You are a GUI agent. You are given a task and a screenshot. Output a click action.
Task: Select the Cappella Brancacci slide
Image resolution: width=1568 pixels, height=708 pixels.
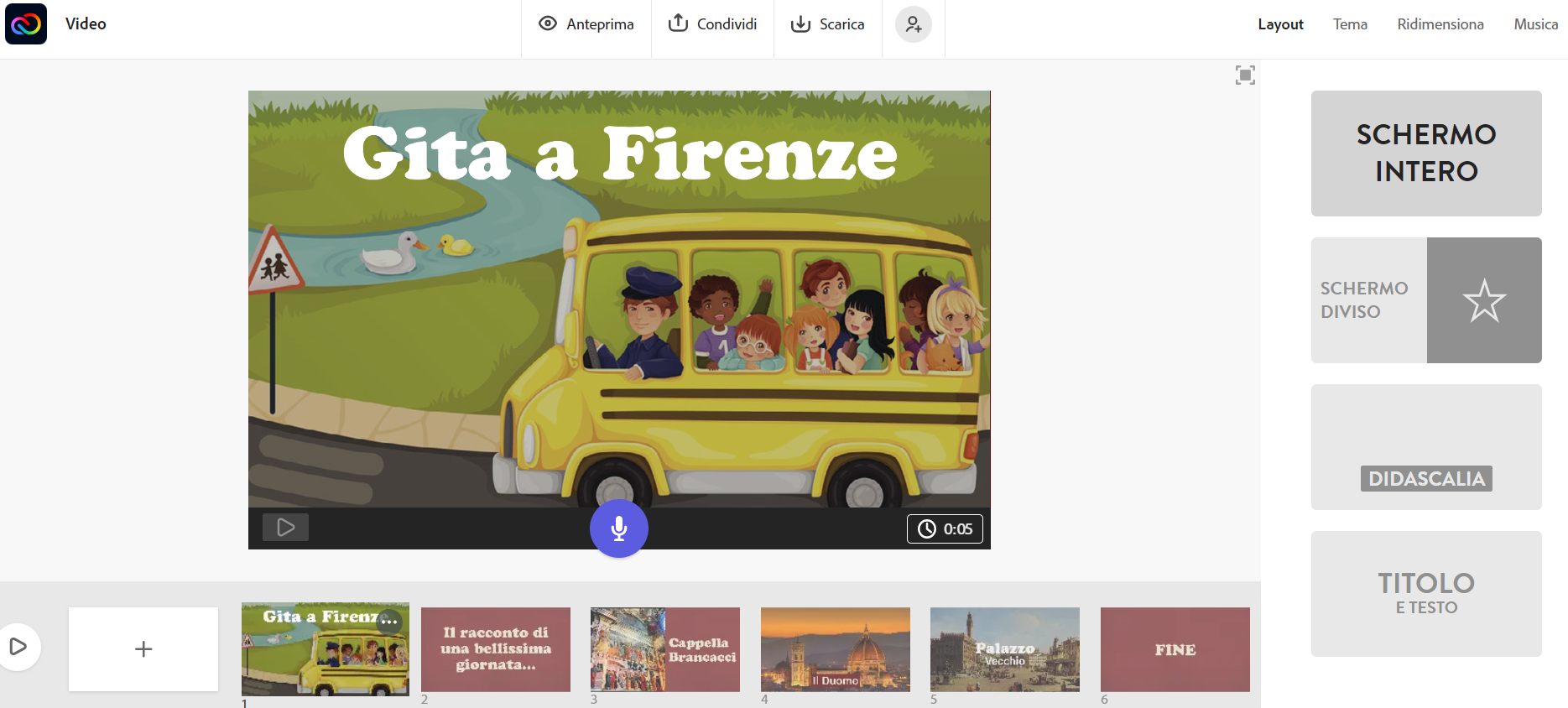[665, 649]
